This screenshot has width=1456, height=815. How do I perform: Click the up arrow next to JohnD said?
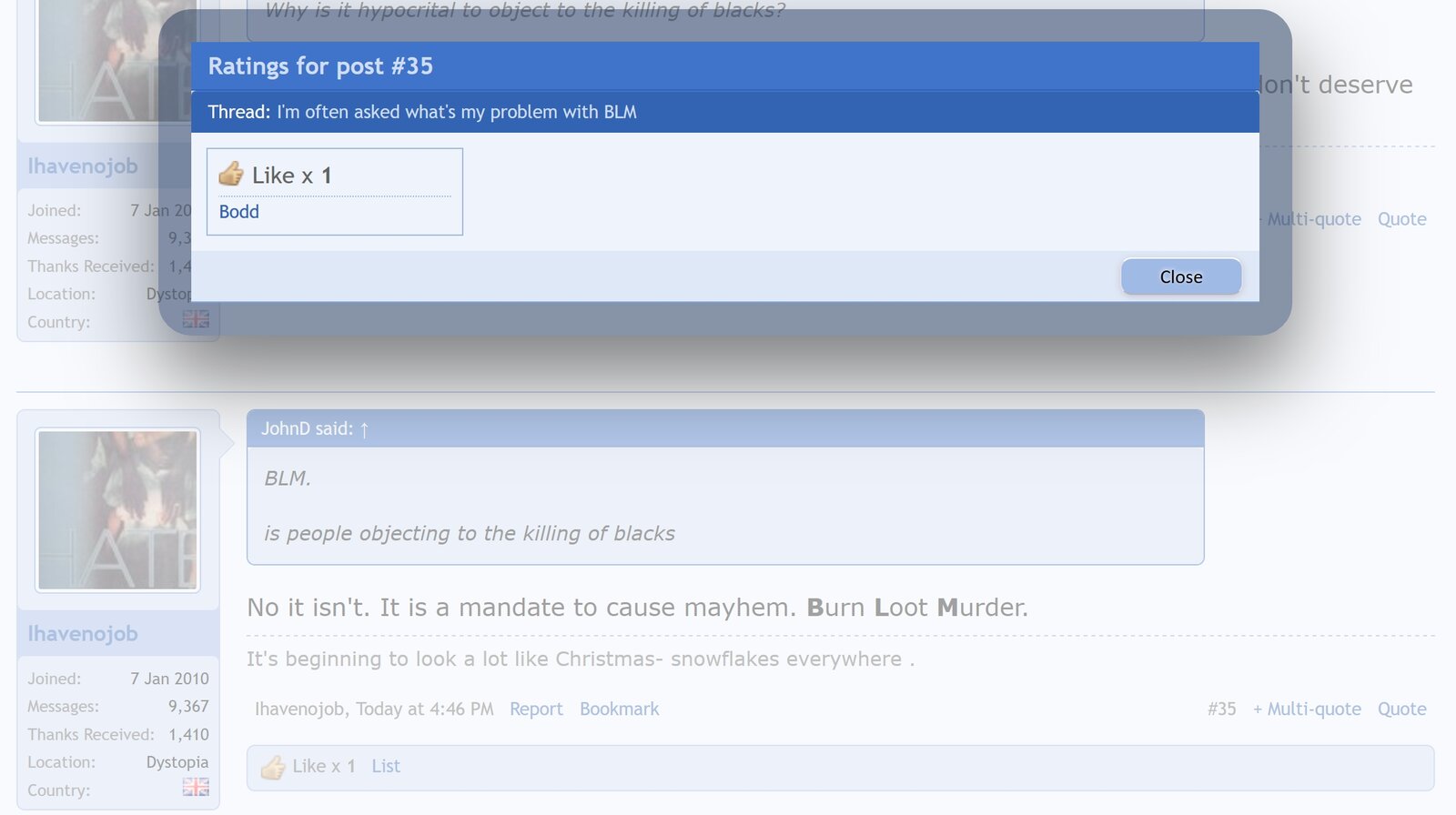pyautogui.click(x=364, y=429)
